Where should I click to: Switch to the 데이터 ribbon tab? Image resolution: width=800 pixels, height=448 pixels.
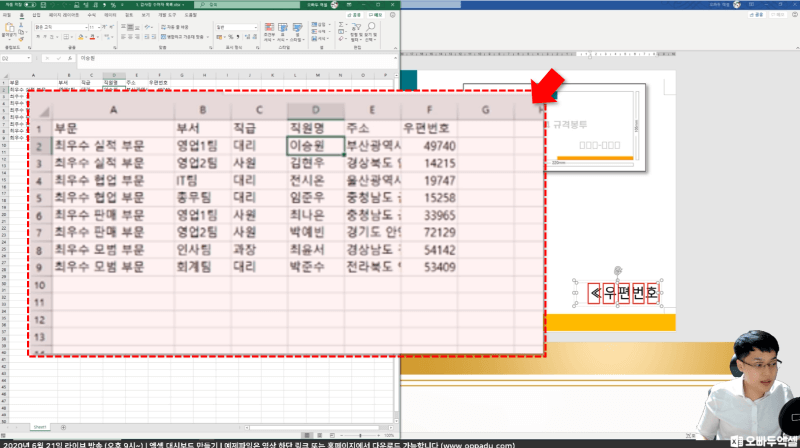coord(110,15)
